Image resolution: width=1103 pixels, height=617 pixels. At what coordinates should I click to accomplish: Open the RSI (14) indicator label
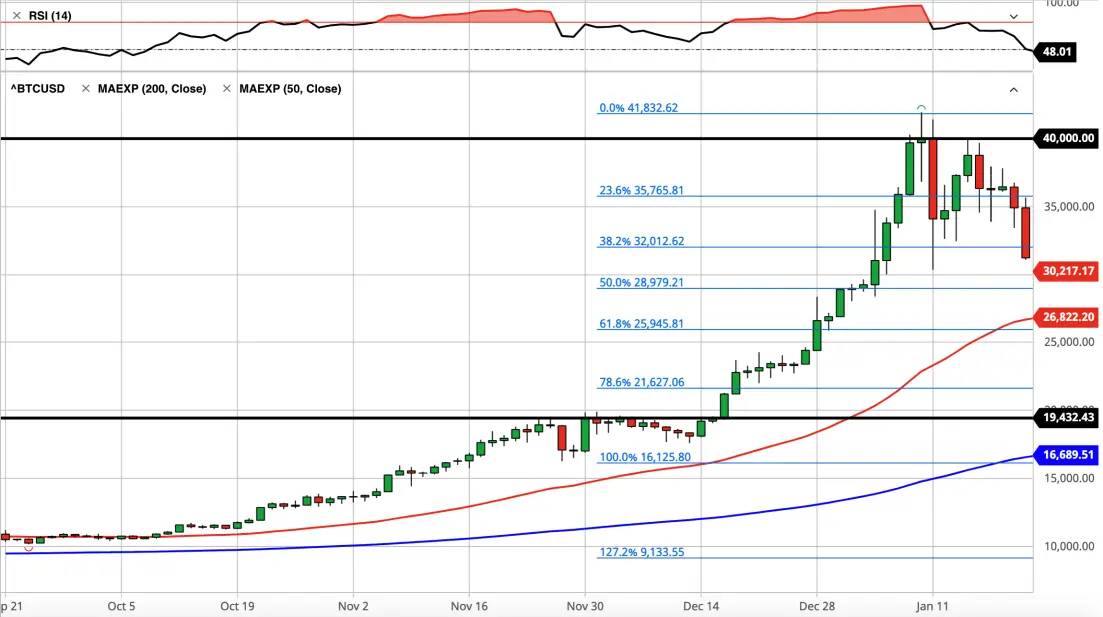tap(50, 15)
